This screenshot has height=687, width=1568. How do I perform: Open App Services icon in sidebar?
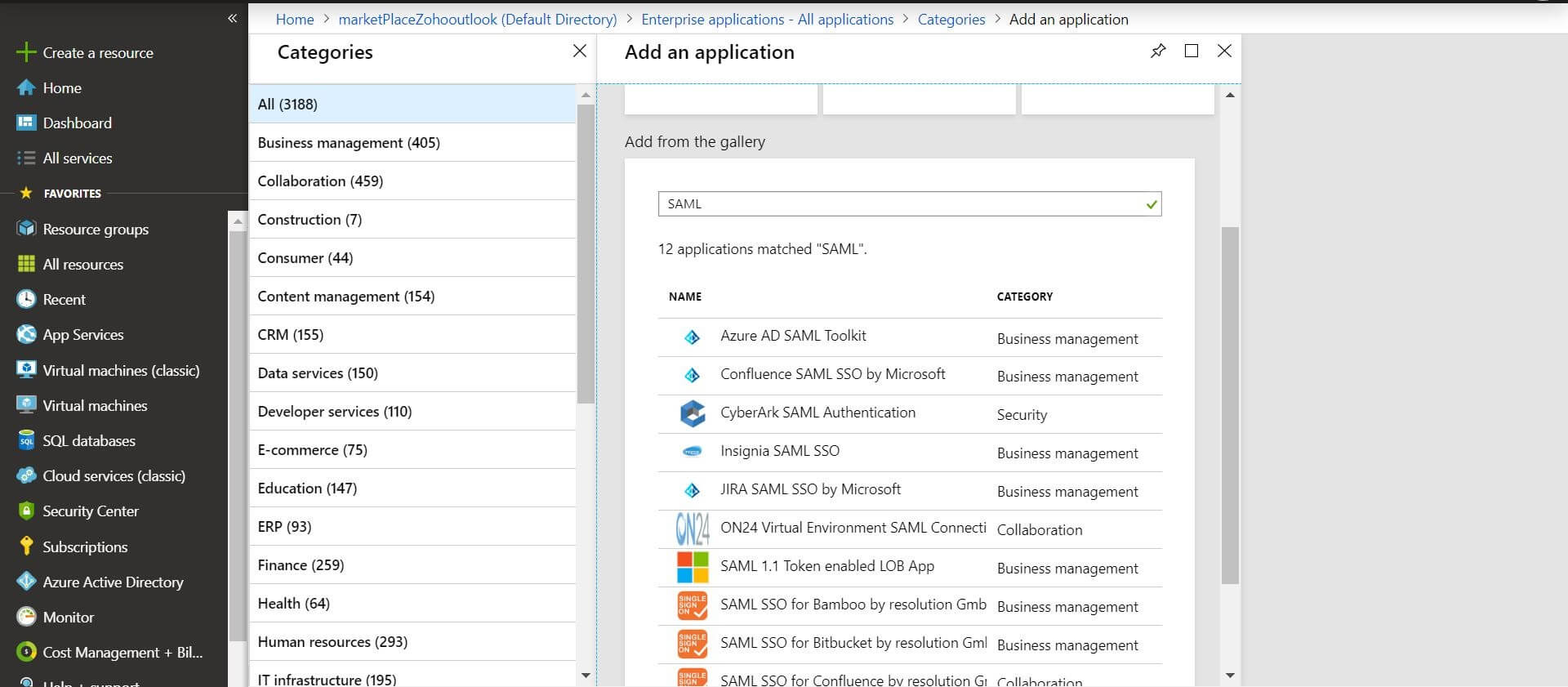pos(26,334)
